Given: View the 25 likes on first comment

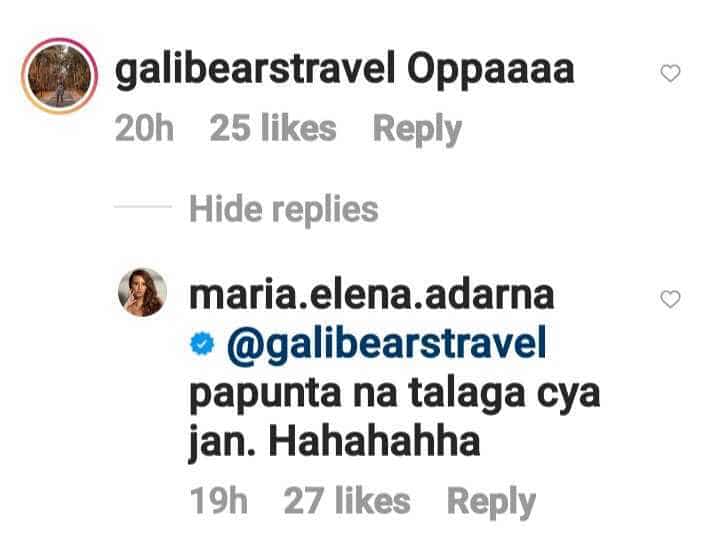Looking at the screenshot, I should coord(273,129).
